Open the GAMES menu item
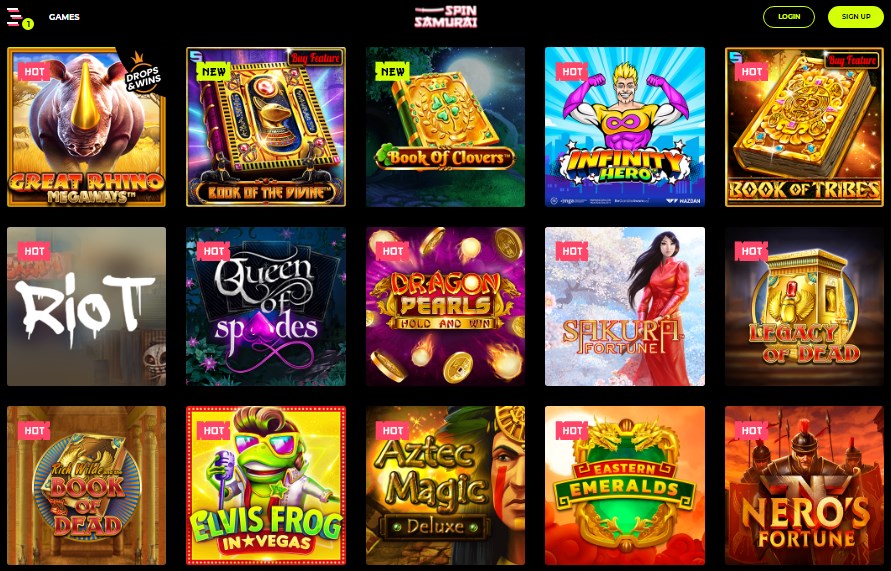 (x=64, y=17)
